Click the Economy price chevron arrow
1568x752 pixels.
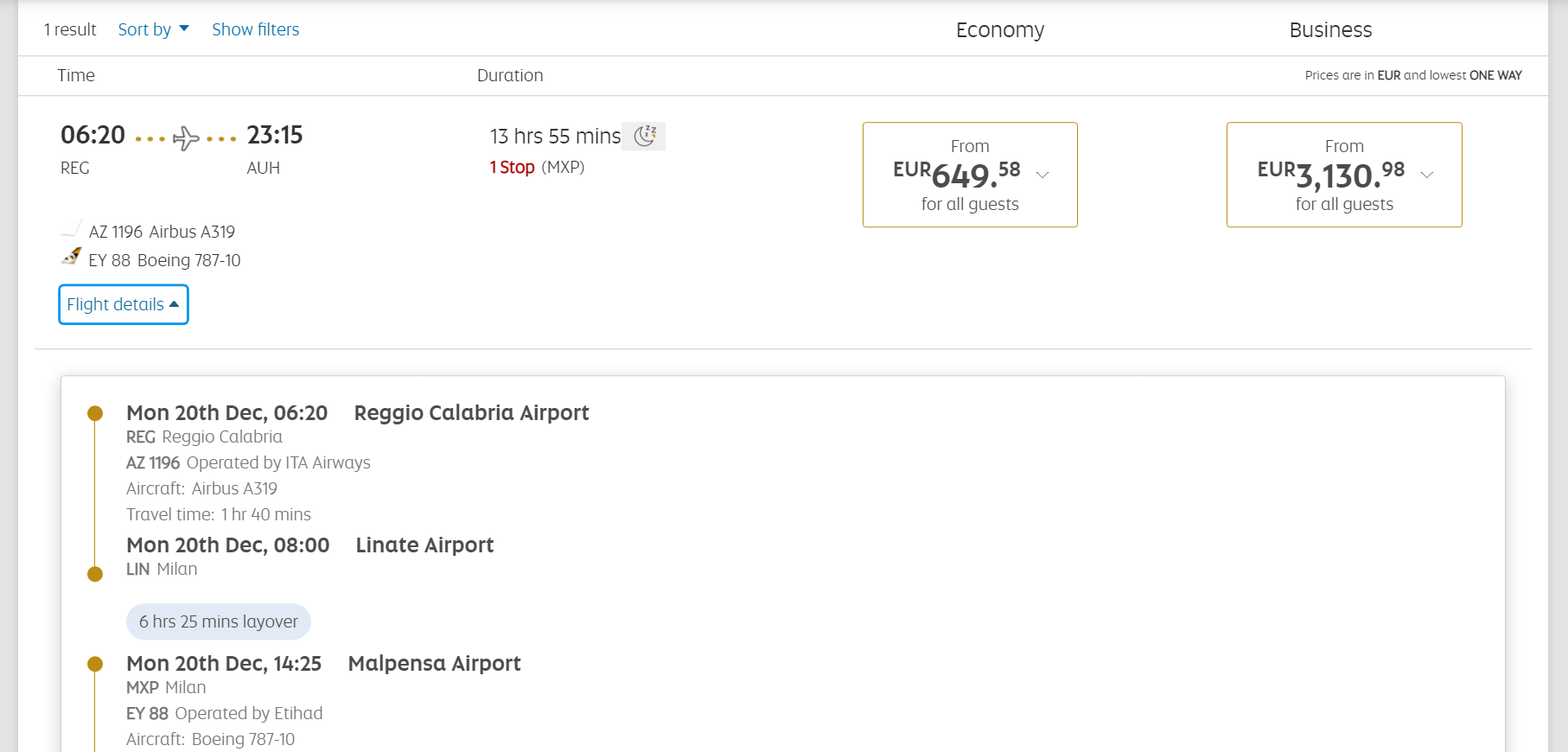pyautogui.click(x=1042, y=175)
